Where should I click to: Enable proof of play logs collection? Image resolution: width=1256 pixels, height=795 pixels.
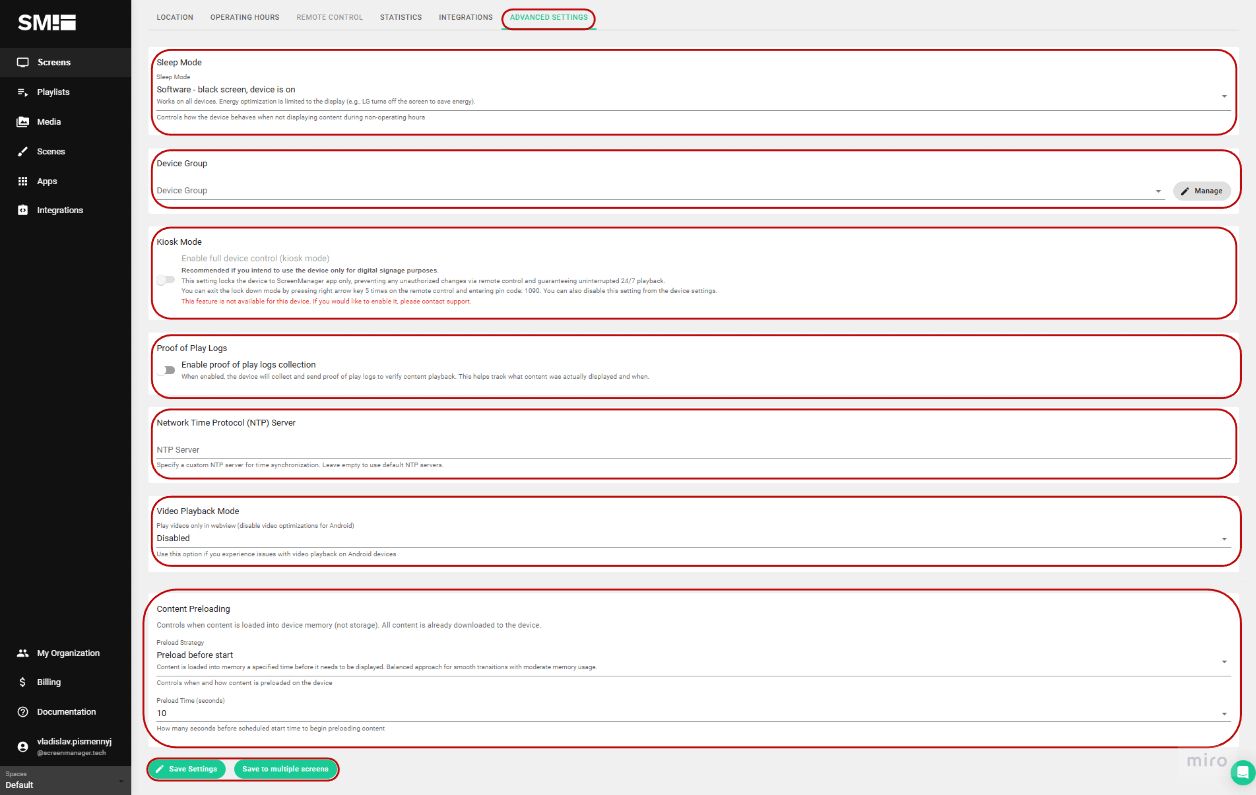[x=166, y=370]
